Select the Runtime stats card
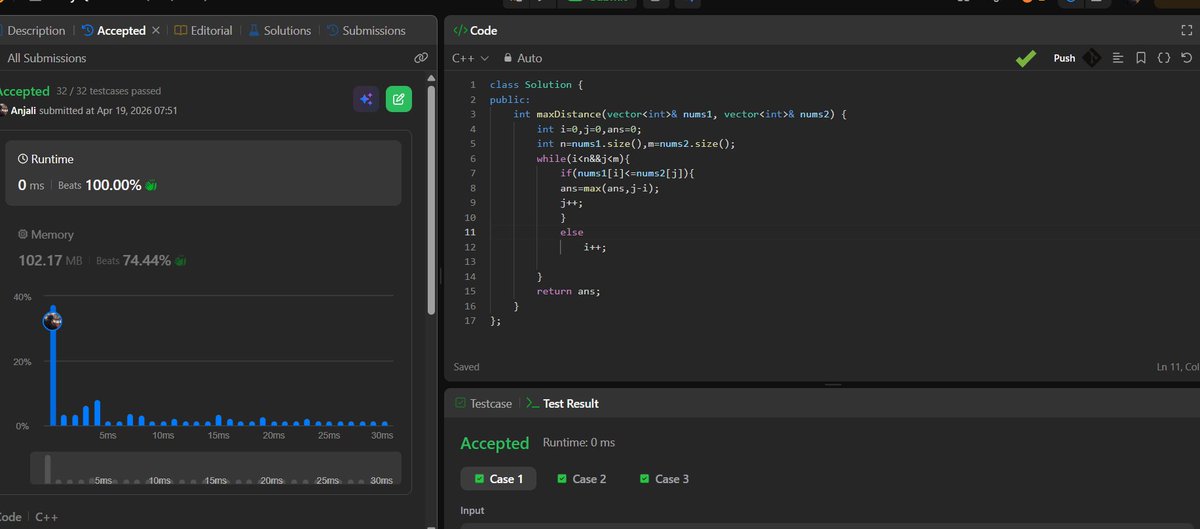Image resolution: width=1200 pixels, height=529 pixels. 203,173
